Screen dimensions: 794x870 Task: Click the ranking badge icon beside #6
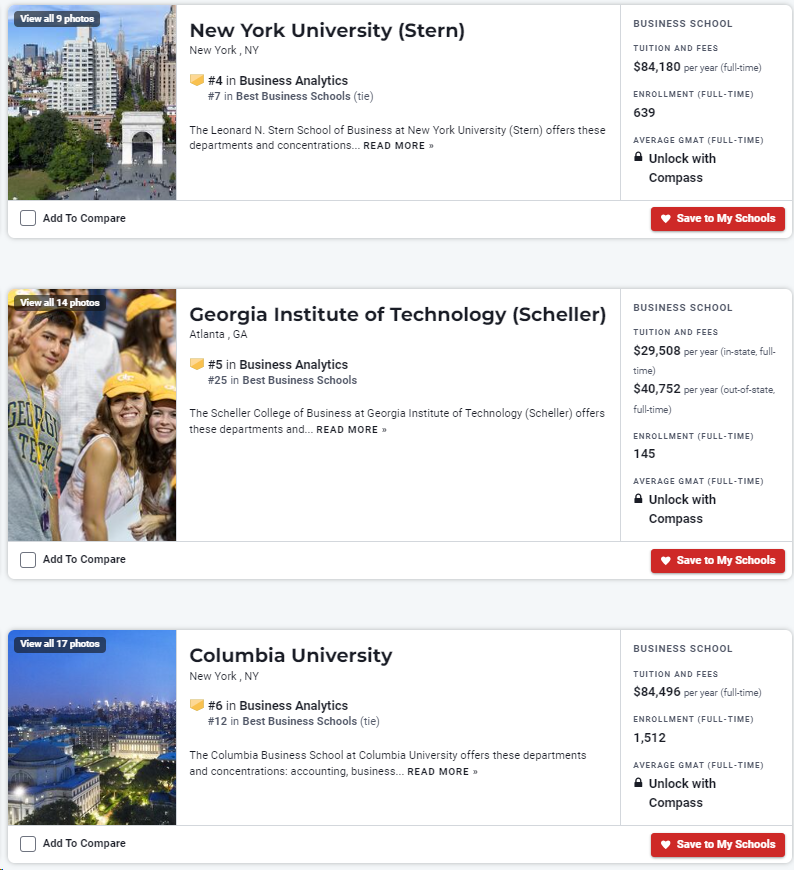click(196, 705)
